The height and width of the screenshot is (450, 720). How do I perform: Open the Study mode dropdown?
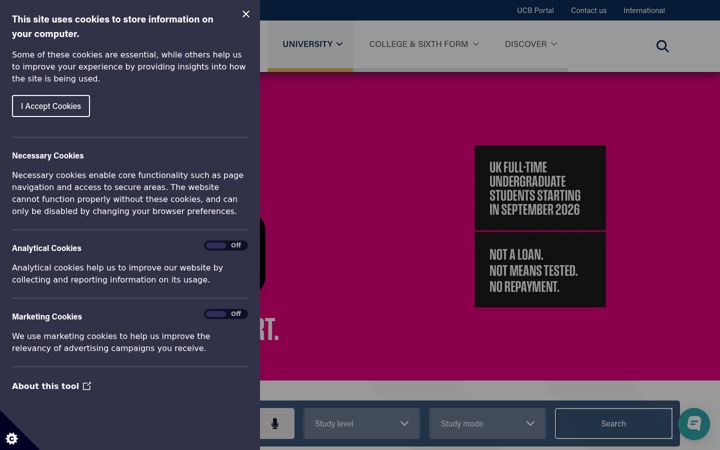(x=487, y=423)
